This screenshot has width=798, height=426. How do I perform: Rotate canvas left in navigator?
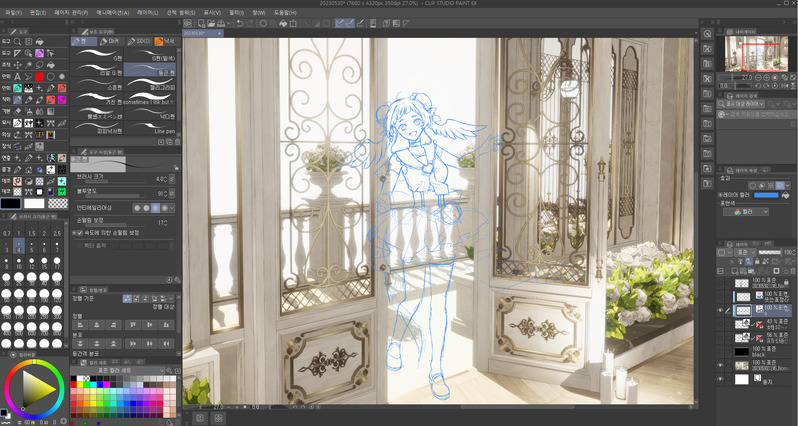pyautogui.click(x=758, y=86)
